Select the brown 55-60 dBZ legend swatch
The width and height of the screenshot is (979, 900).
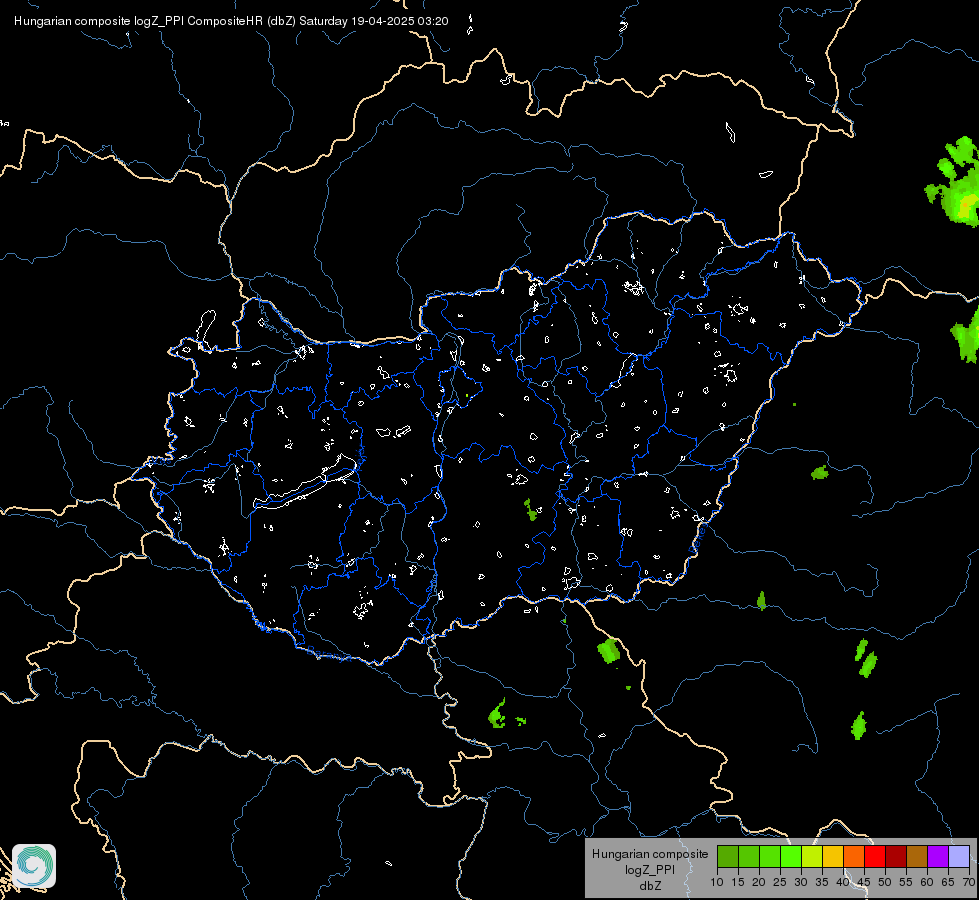tap(917, 856)
